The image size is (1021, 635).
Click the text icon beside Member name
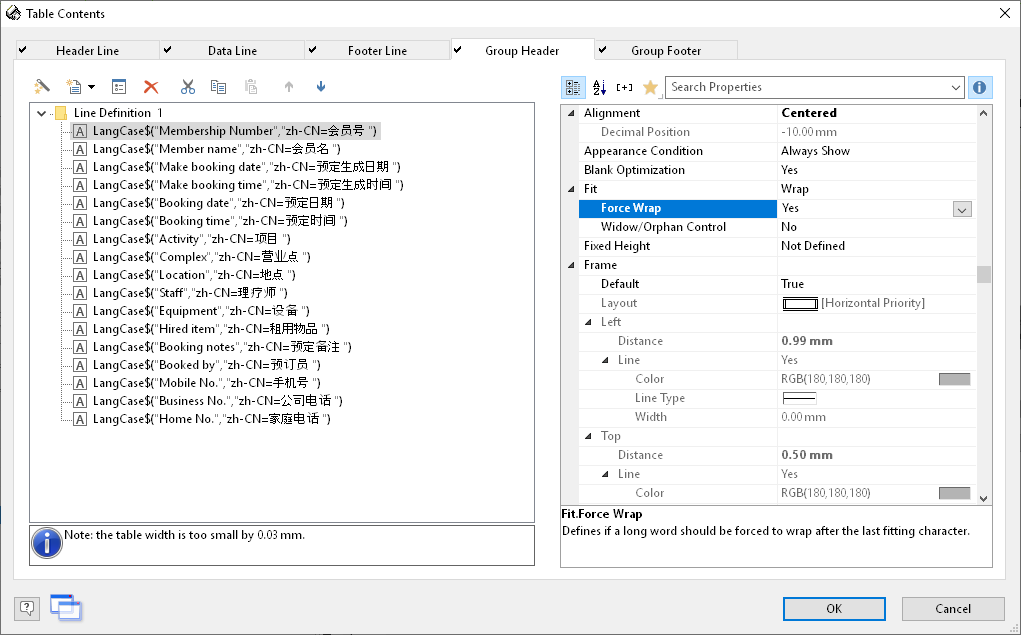(80, 149)
